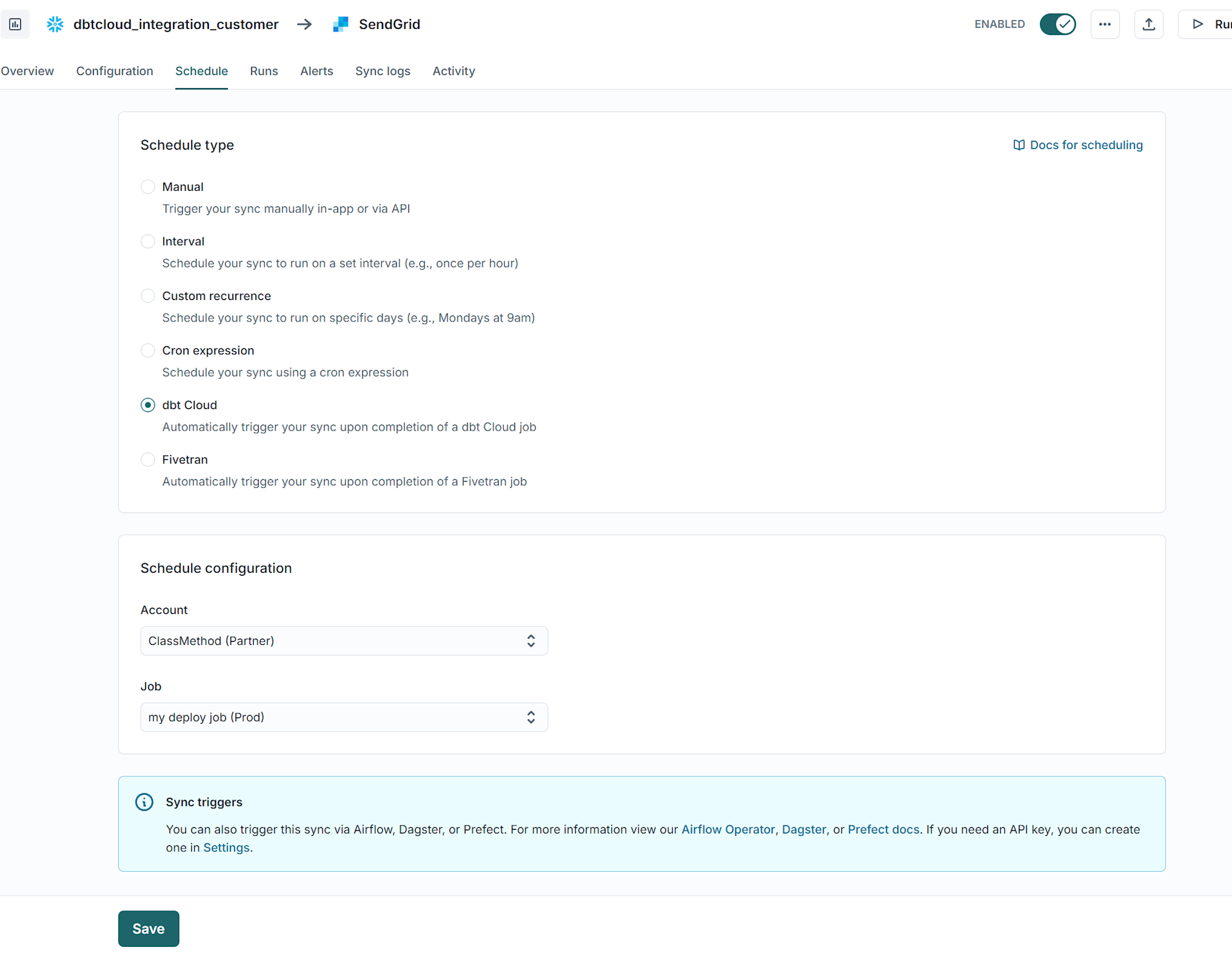Click the Schedule type heading
Screen dimensions: 1232x953
click(187, 145)
